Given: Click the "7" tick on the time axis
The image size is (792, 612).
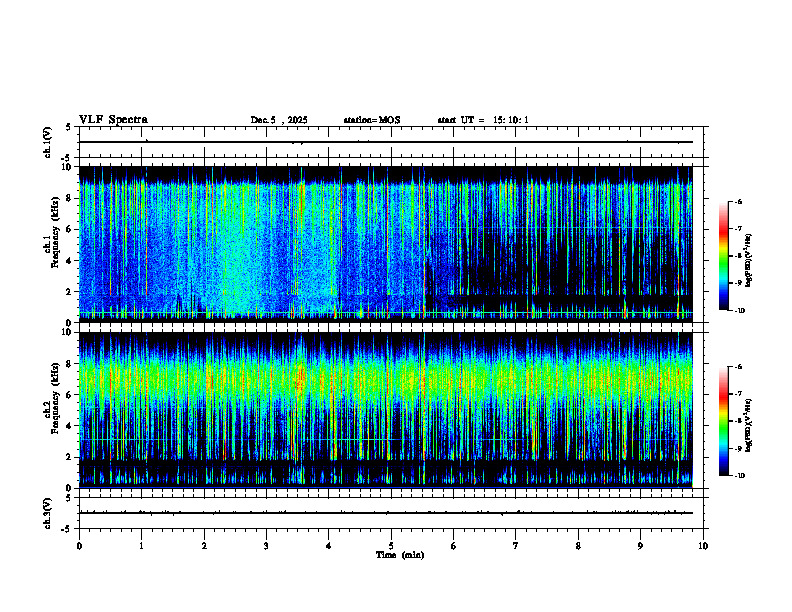Looking at the screenshot, I should pos(516,546).
